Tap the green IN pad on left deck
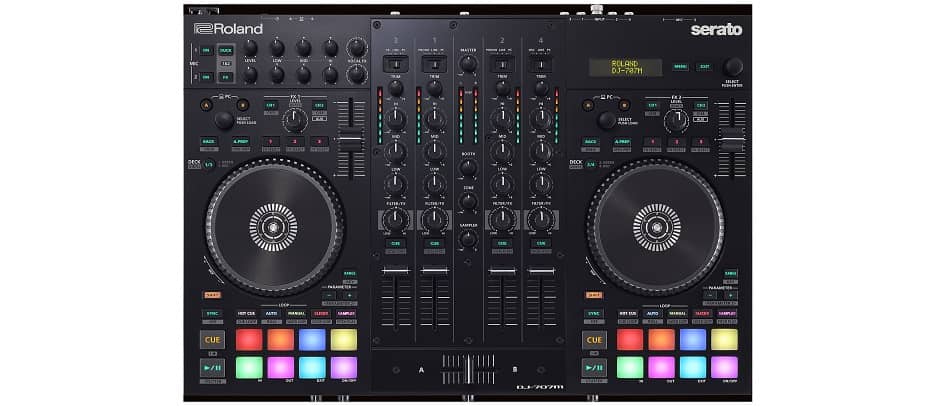 coord(249,368)
